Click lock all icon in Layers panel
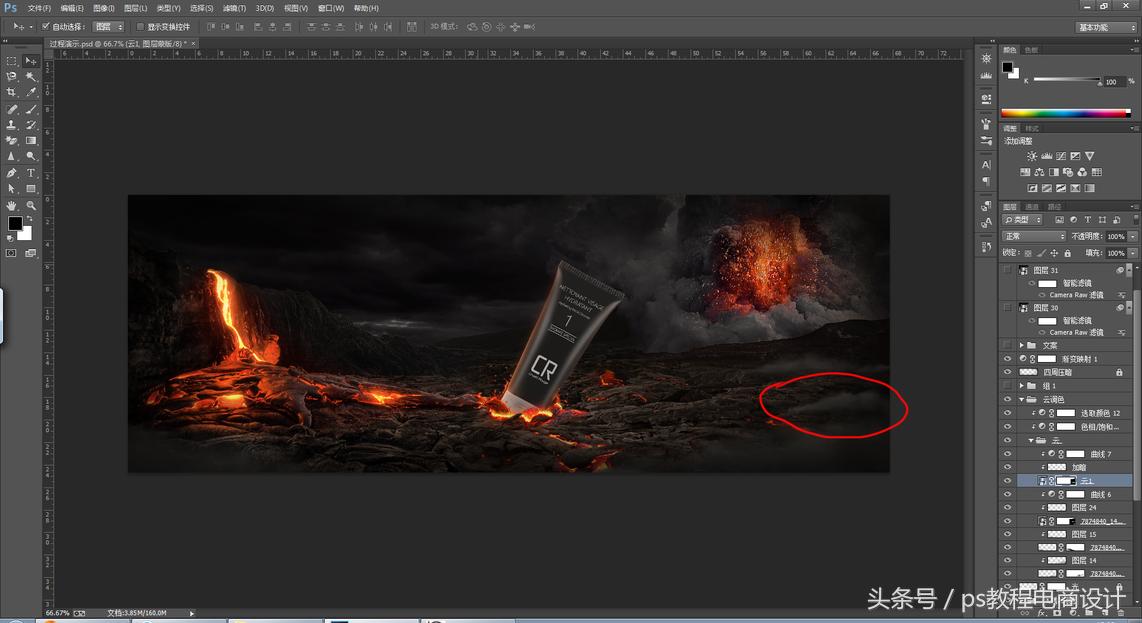1142x623 pixels. [1067, 253]
